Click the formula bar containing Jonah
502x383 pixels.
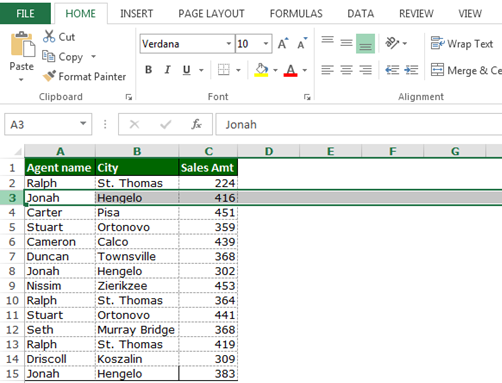click(x=359, y=124)
